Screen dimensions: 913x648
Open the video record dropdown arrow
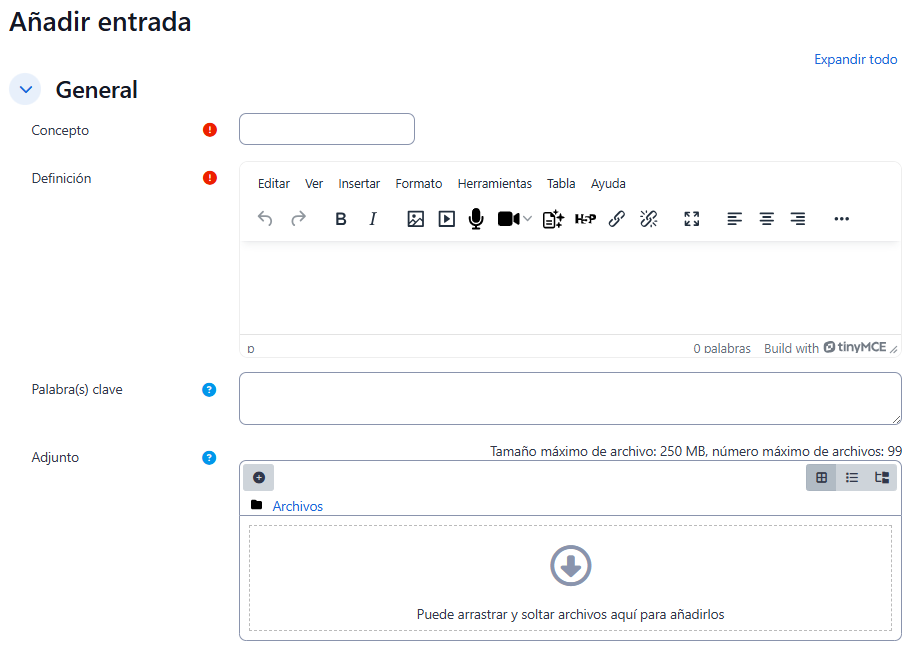528,219
